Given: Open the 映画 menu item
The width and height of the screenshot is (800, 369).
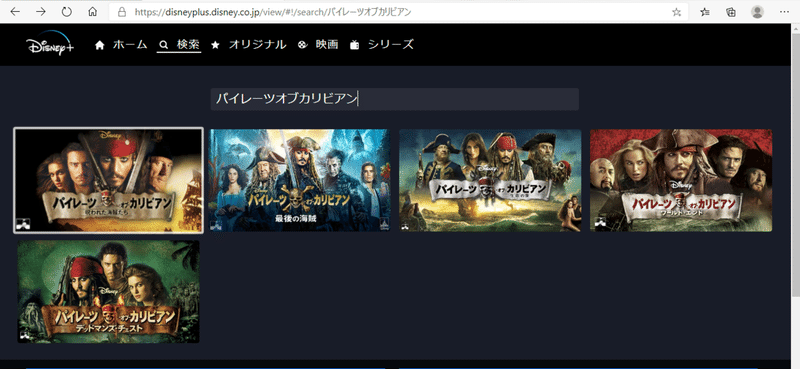Looking at the screenshot, I should tap(327, 45).
